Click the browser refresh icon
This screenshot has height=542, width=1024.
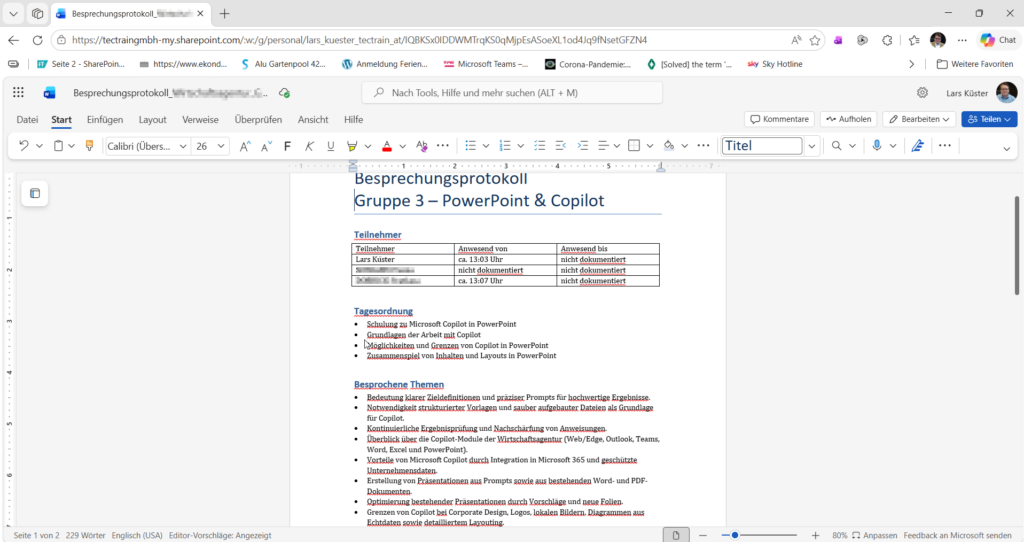[37, 40]
